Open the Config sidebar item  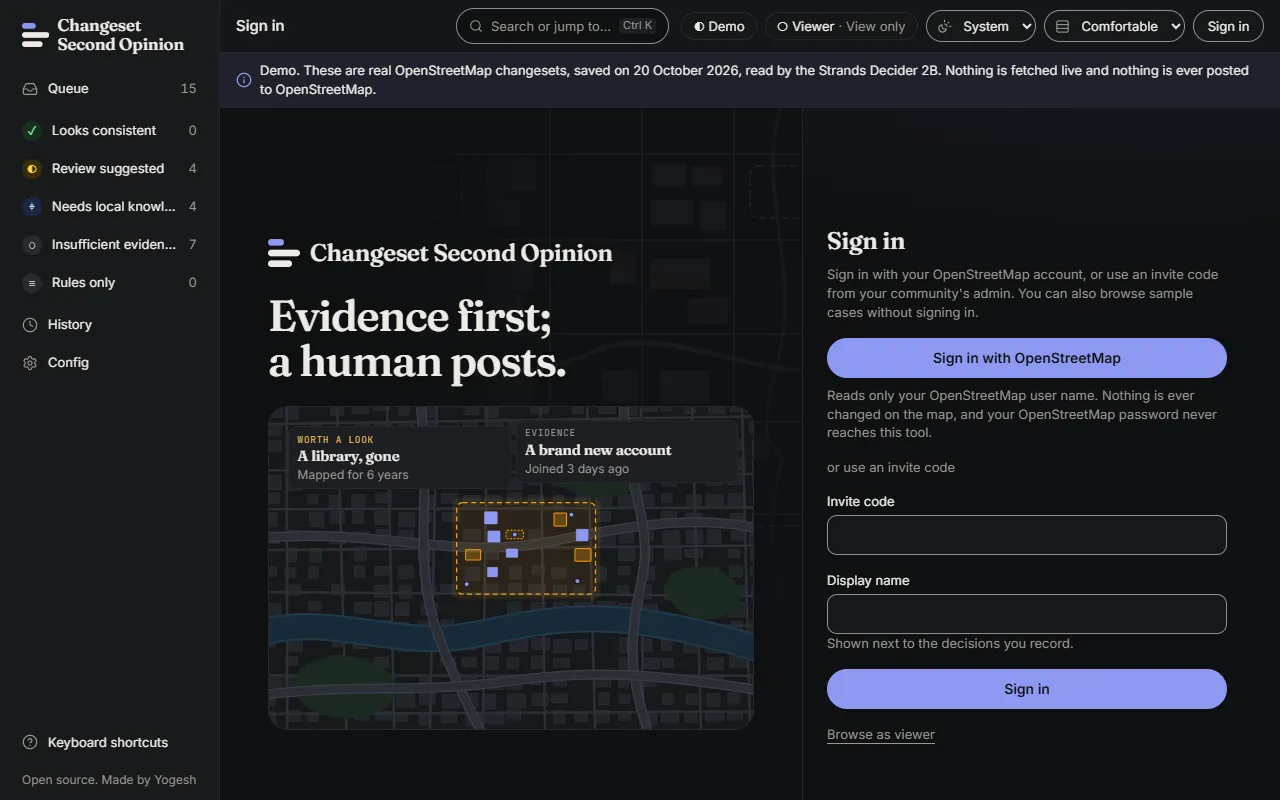point(110,363)
